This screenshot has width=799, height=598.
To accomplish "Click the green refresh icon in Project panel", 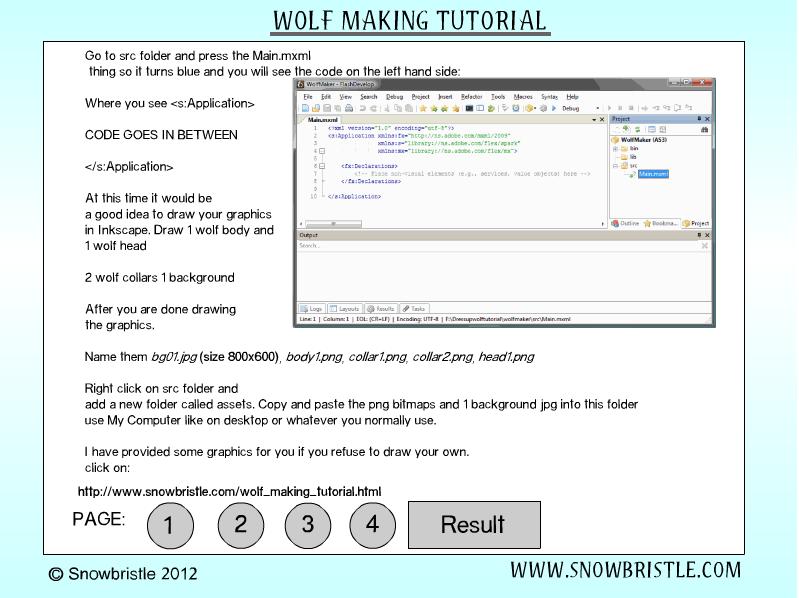I will pyautogui.click(x=637, y=130).
